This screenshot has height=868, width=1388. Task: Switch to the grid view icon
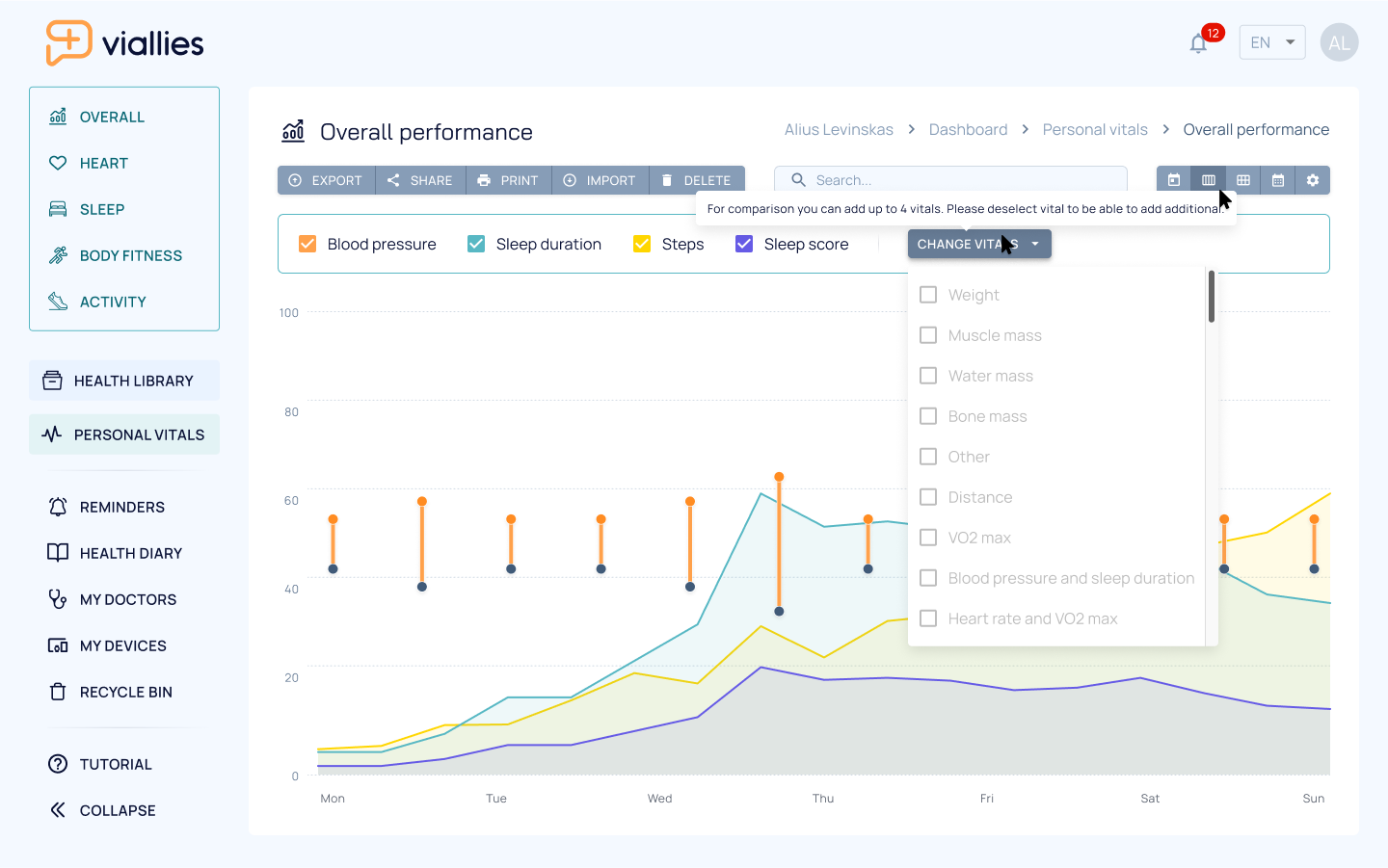(1243, 180)
